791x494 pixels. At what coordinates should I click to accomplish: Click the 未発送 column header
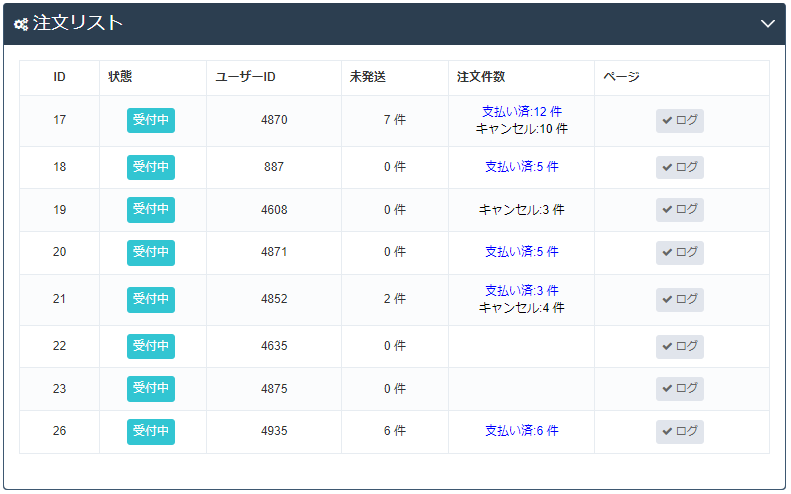coord(368,78)
